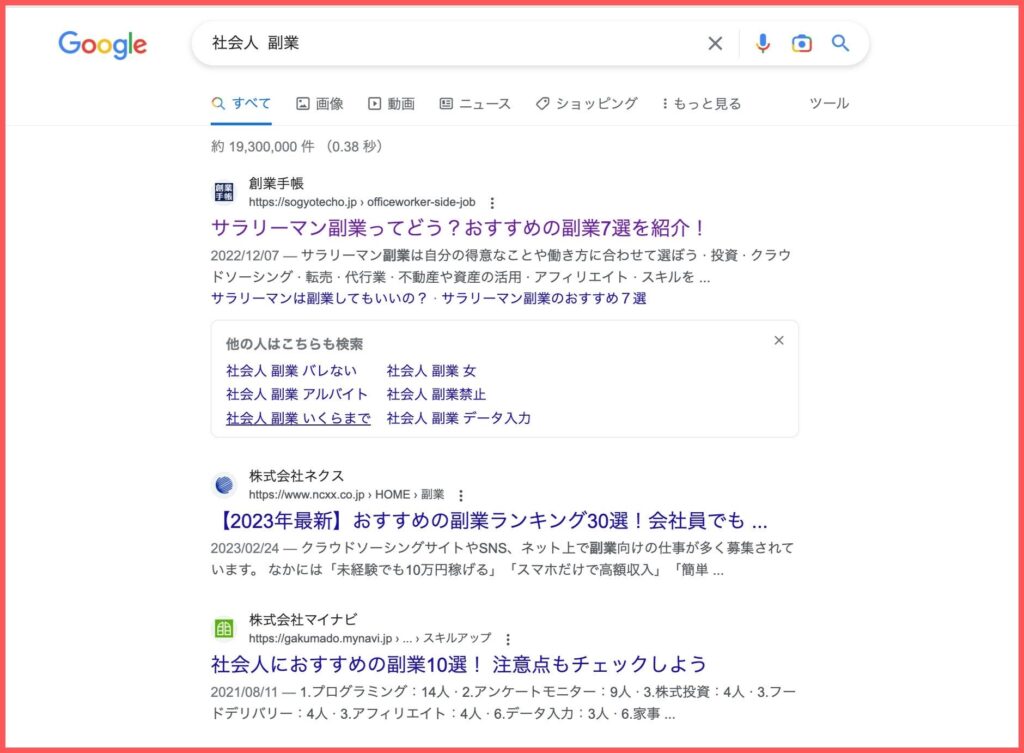Search the suggestion 社会人 副業禁止
The width and height of the screenshot is (1024, 753).
(436, 394)
